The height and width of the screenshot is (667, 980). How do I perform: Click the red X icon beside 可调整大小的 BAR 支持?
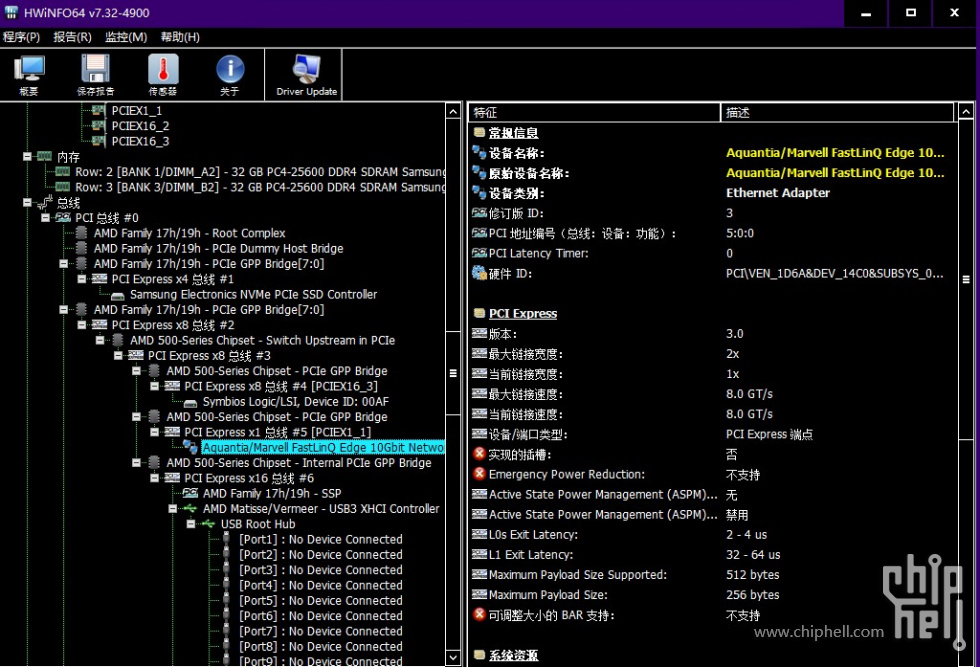pos(479,614)
